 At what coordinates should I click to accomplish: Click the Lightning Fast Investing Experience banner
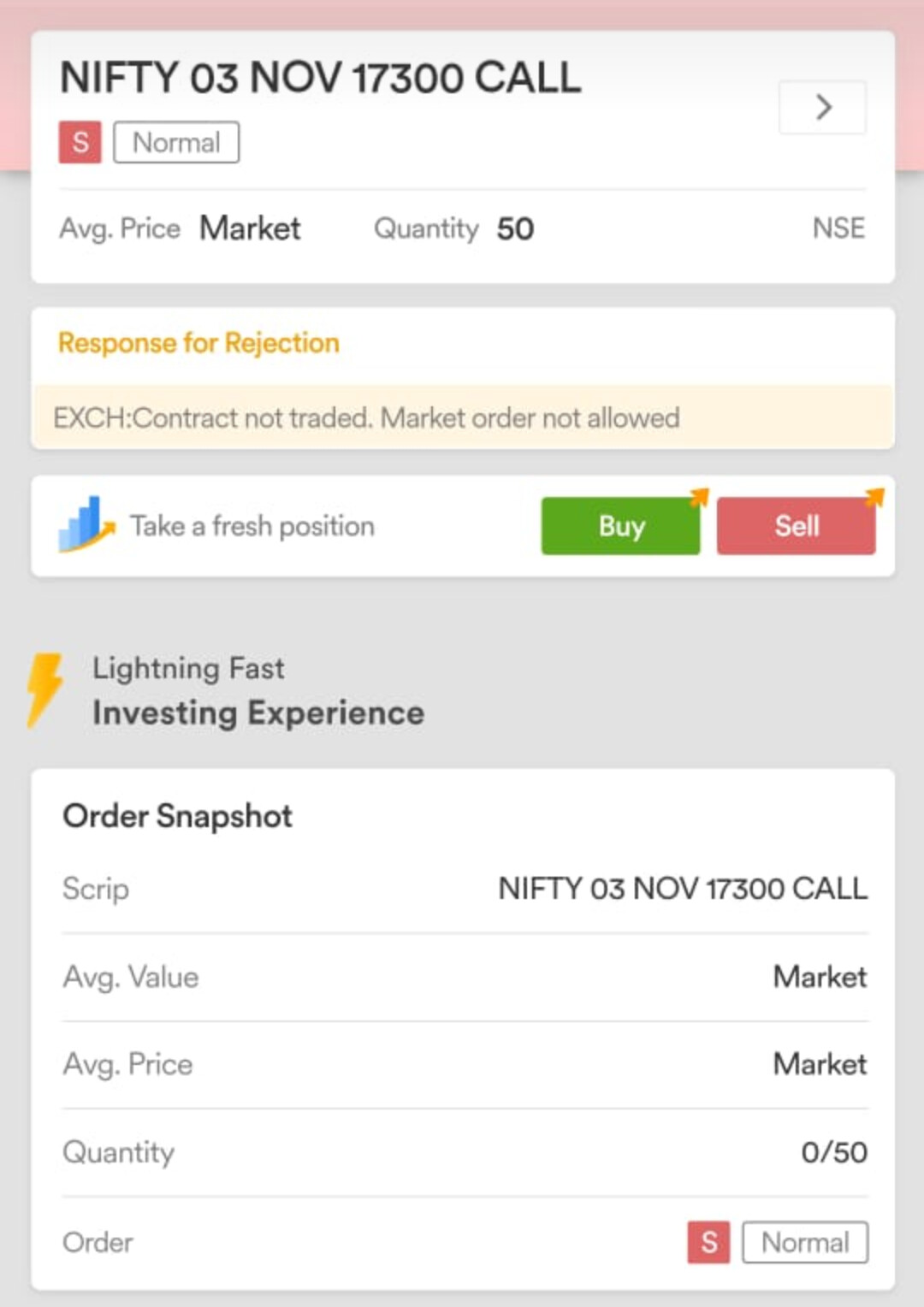258,691
